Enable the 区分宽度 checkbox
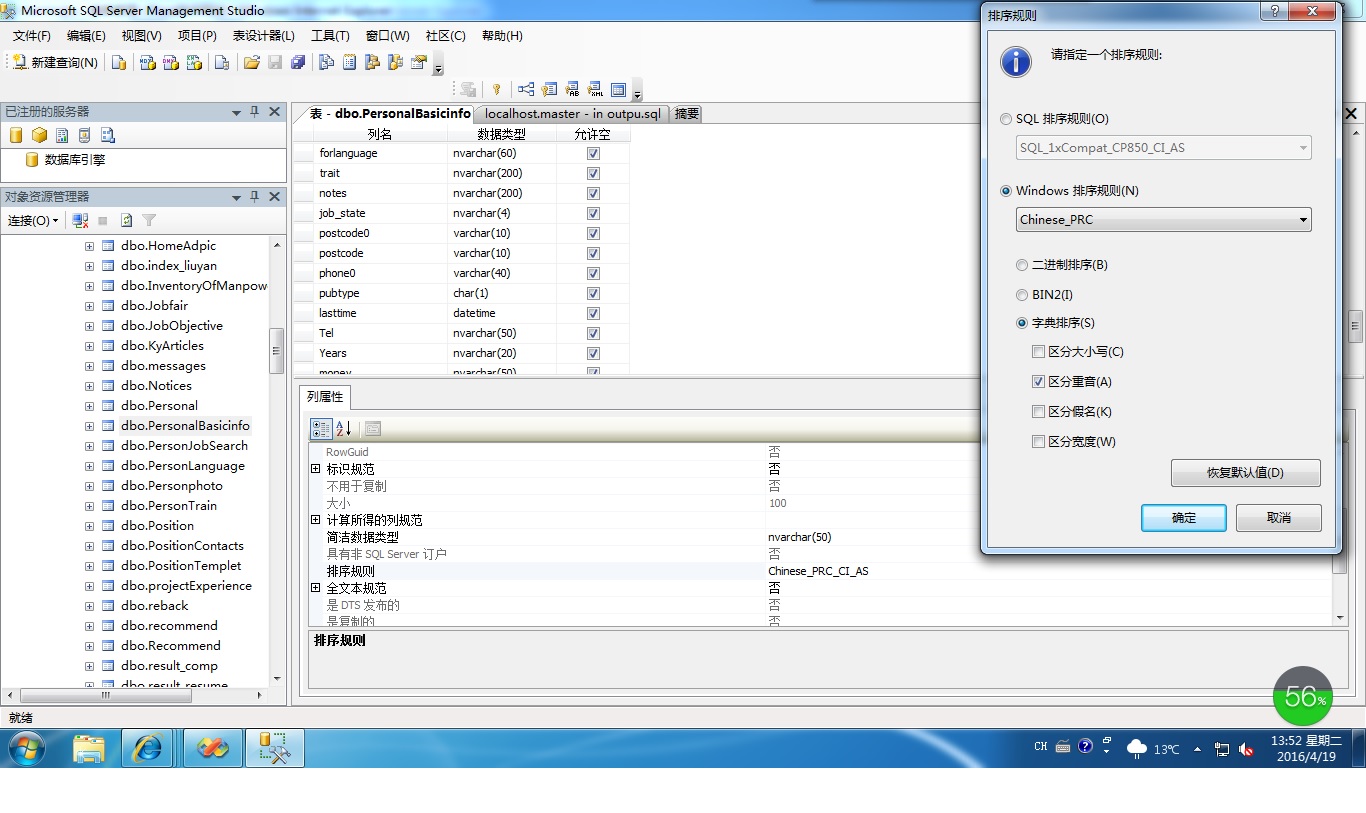This screenshot has height=813, width=1366. [1038, 442]
